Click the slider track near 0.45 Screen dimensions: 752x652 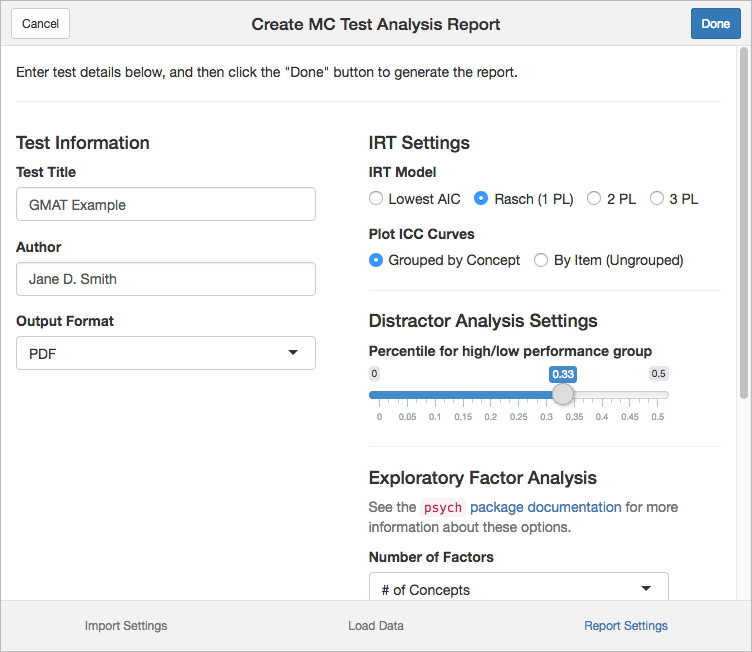click(x=630, y=395)
